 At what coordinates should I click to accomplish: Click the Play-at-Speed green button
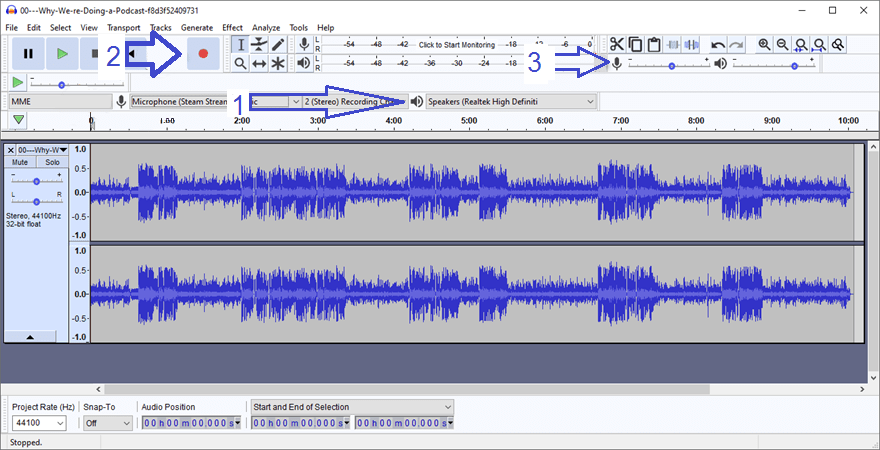tap(17, 82)
